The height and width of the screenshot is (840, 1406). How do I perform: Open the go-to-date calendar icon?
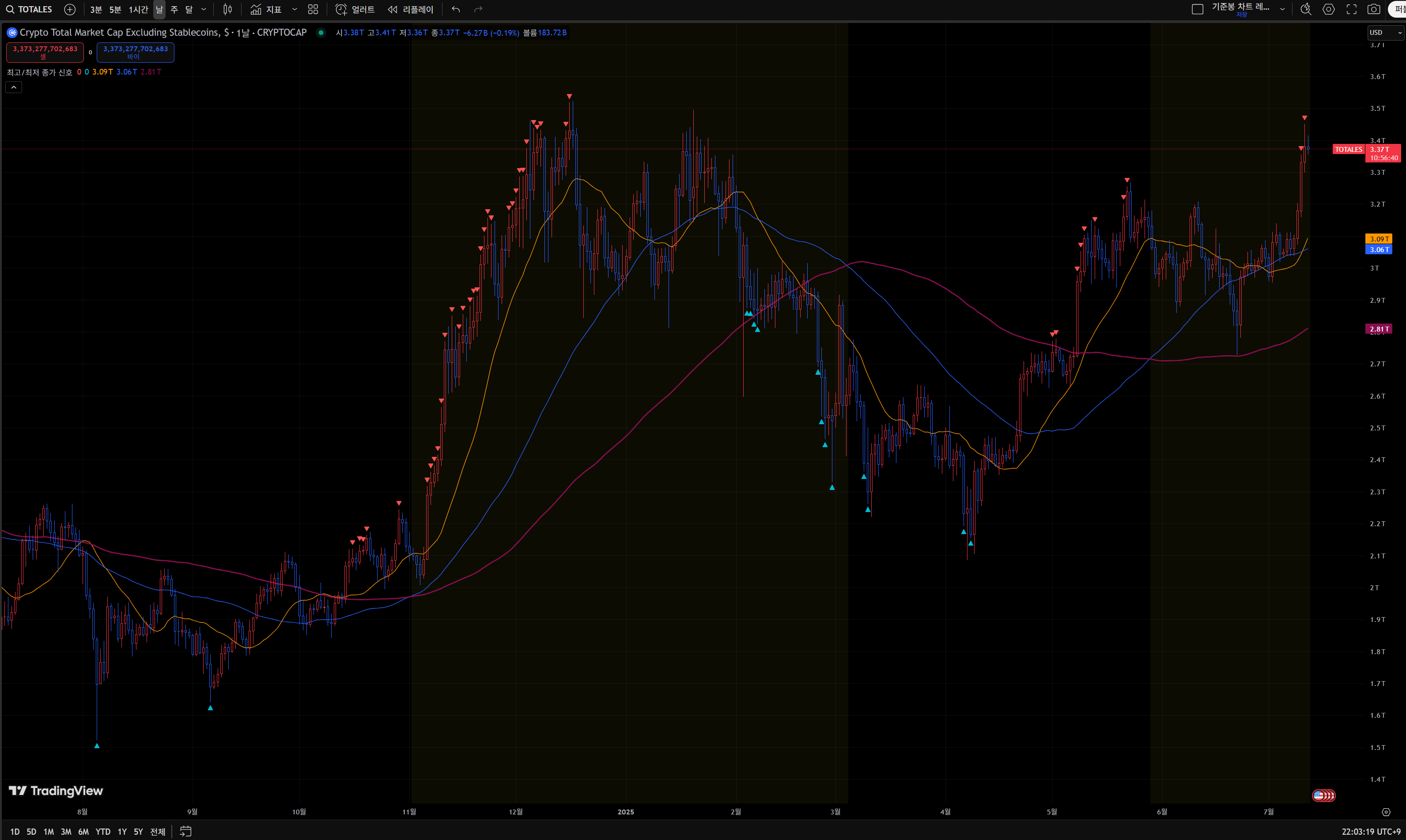pyautogui.click(x=186, y=832)
